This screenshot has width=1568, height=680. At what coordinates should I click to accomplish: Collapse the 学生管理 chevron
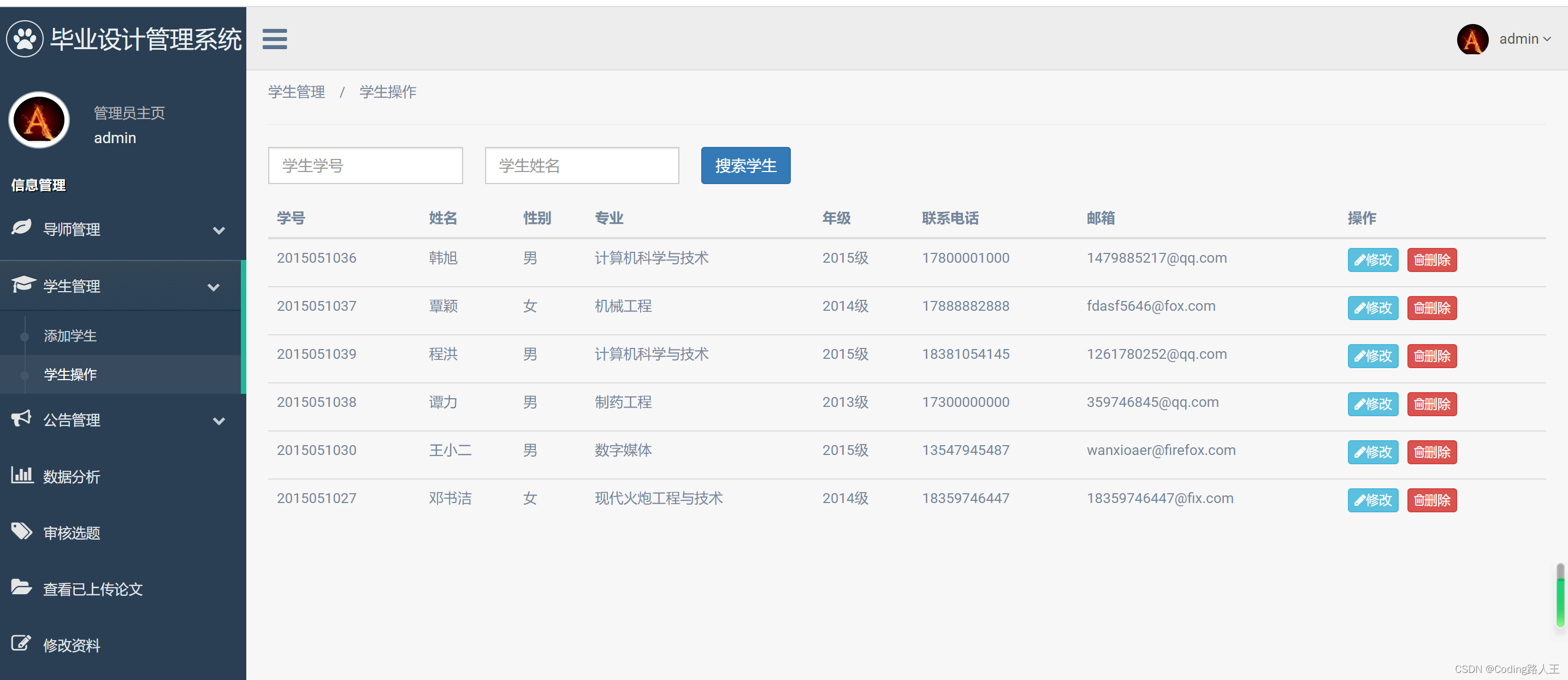click(214, 287)
